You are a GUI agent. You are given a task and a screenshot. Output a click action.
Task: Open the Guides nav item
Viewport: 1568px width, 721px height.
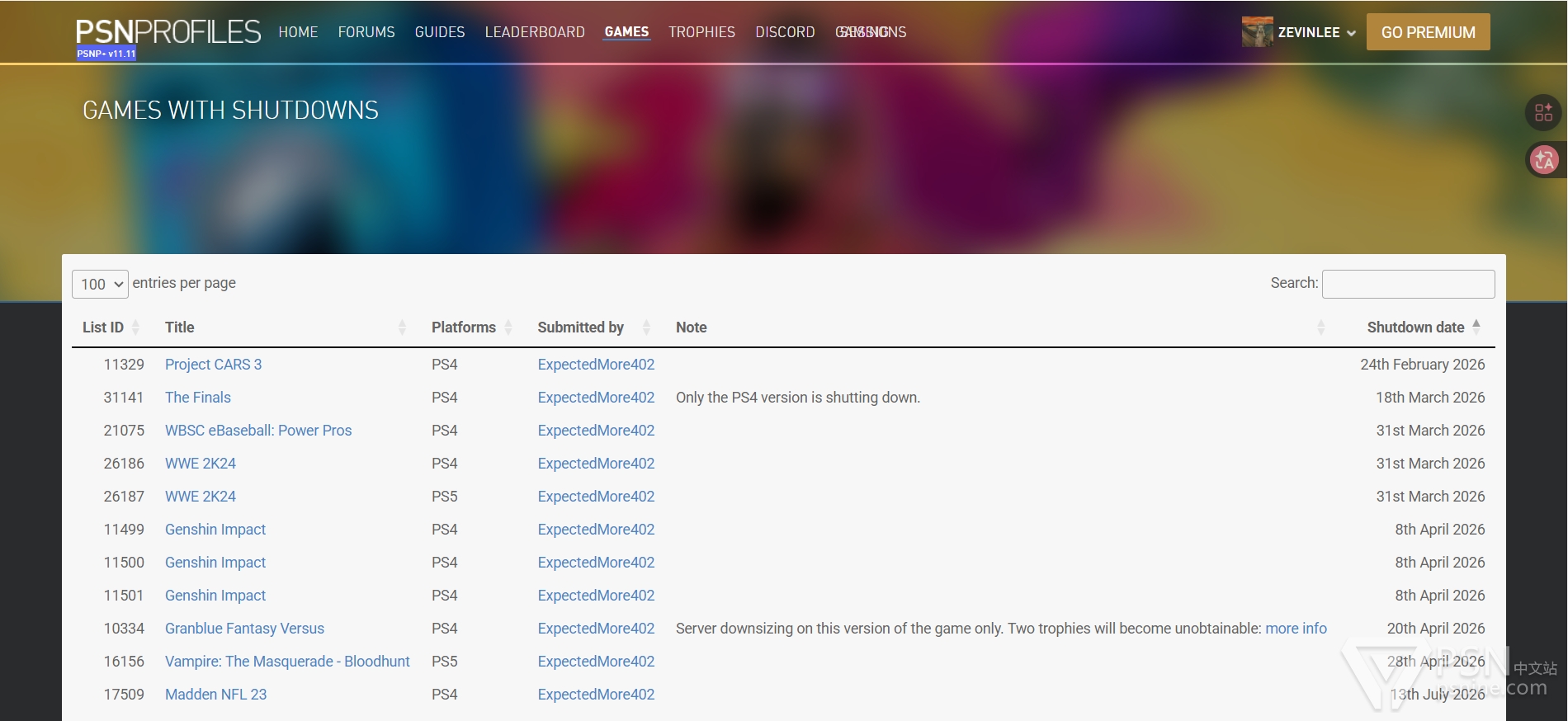pyautogui.click(x=439, y=32)
